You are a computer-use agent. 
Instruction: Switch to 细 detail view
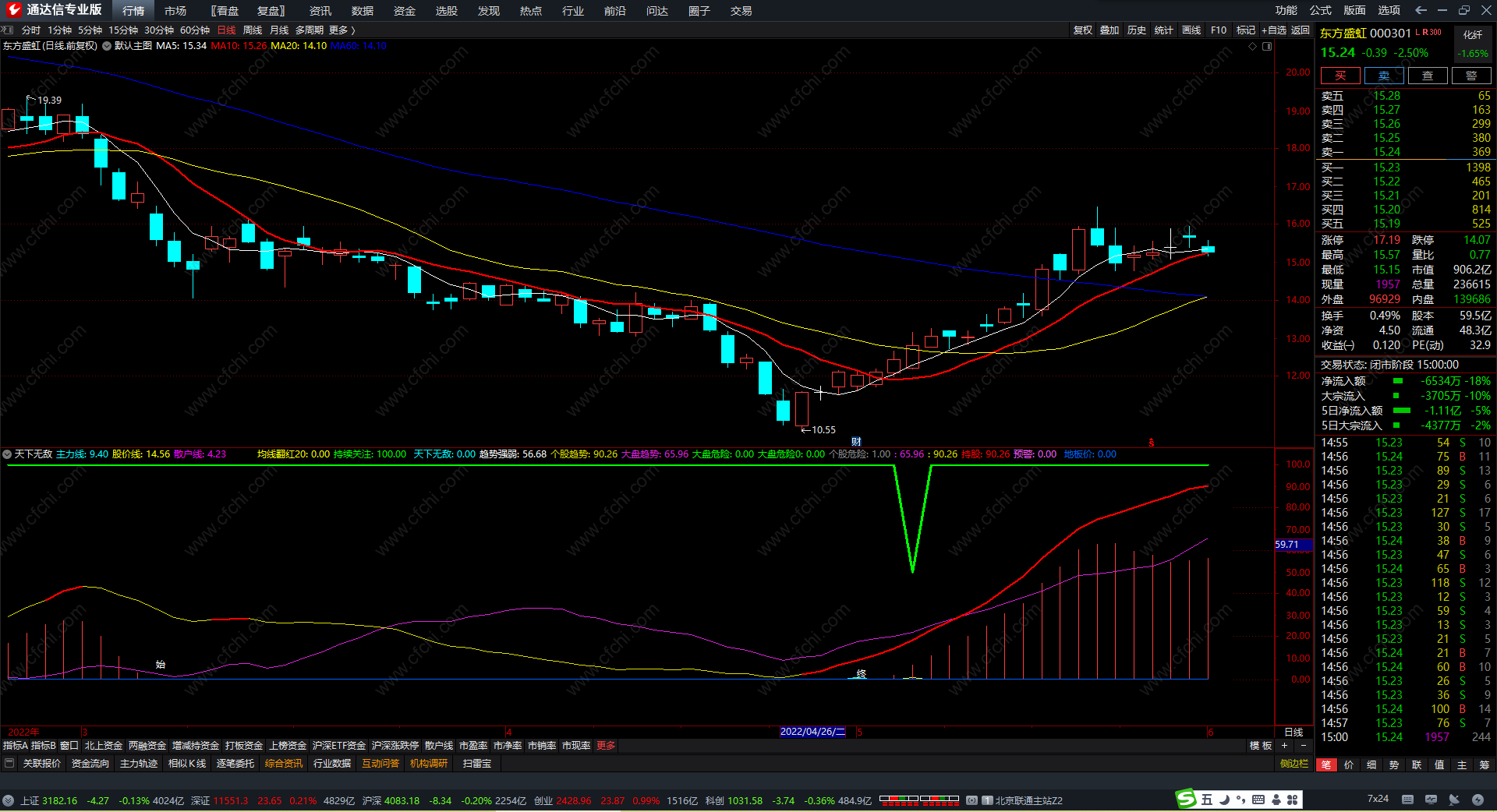1371,765
